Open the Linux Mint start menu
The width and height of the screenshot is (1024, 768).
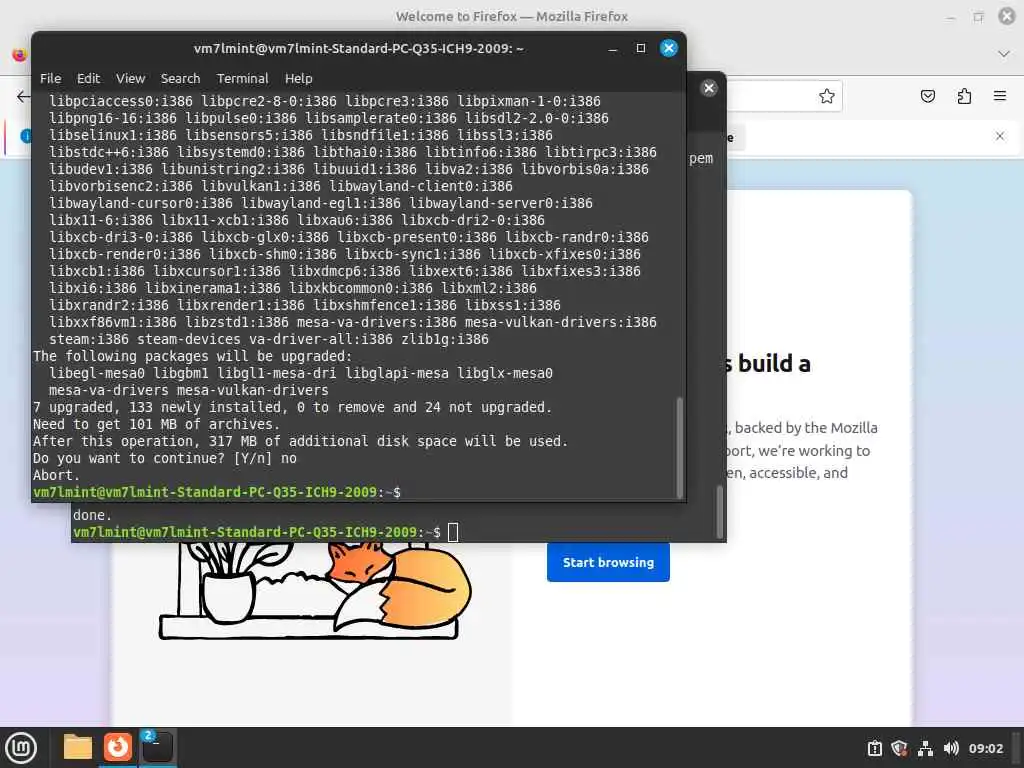pyautogui.click(x=21, y=748)
